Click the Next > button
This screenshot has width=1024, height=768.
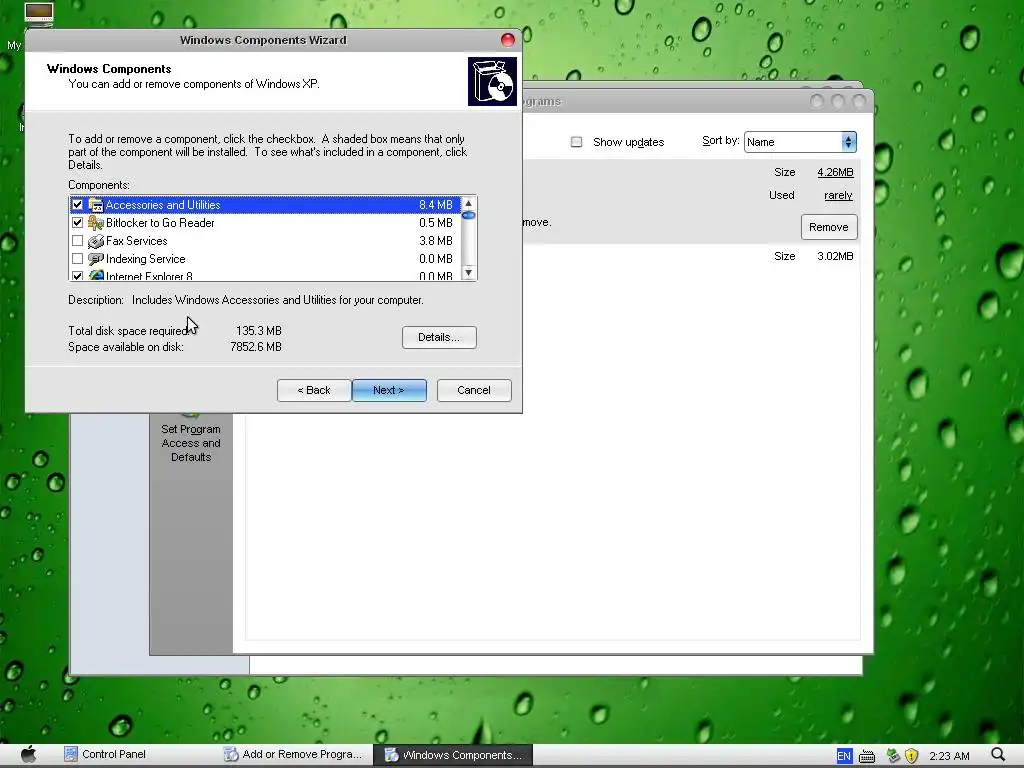389,391
